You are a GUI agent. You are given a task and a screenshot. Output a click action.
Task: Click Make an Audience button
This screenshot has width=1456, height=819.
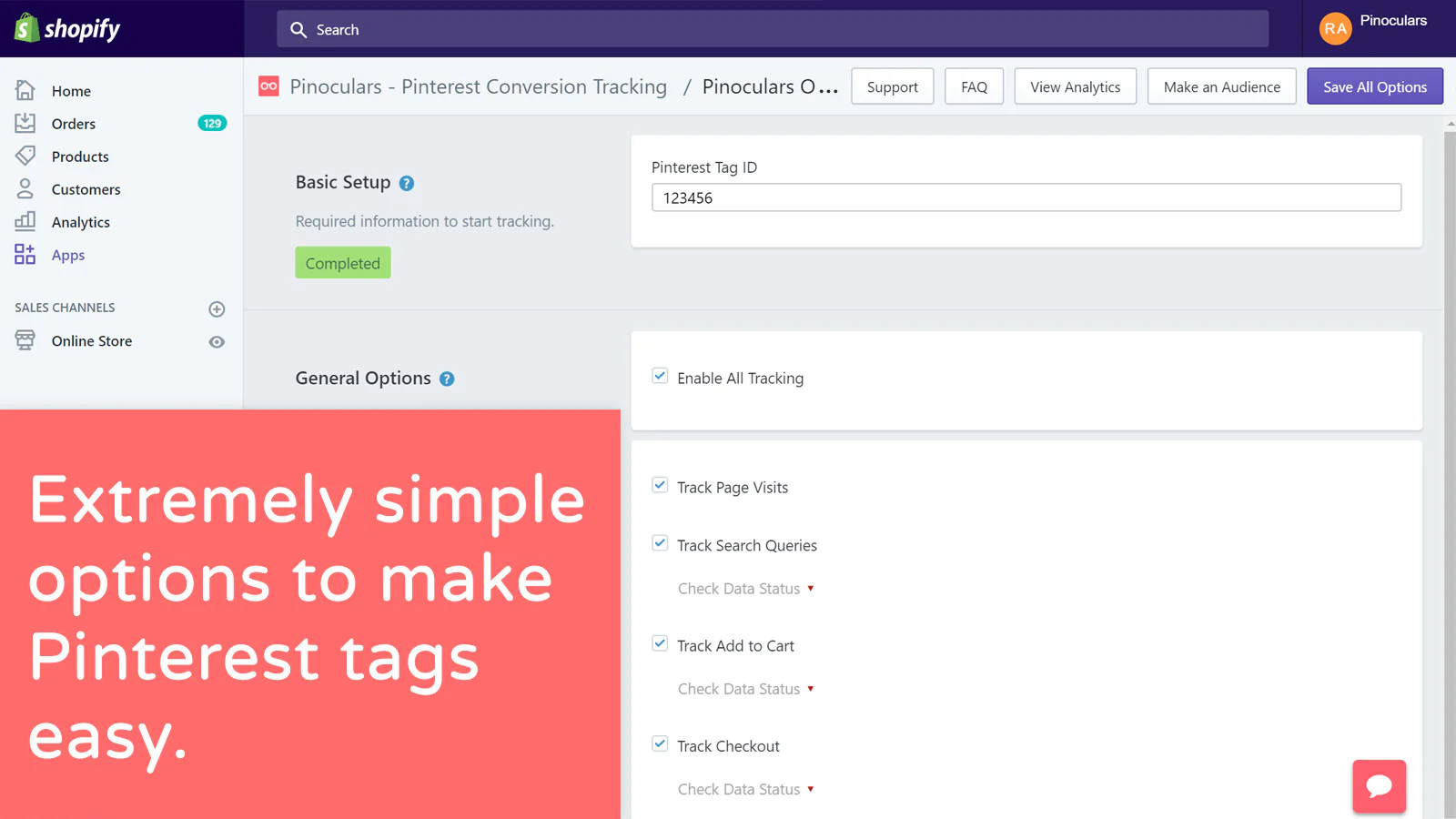click(x=1221, y=86)
